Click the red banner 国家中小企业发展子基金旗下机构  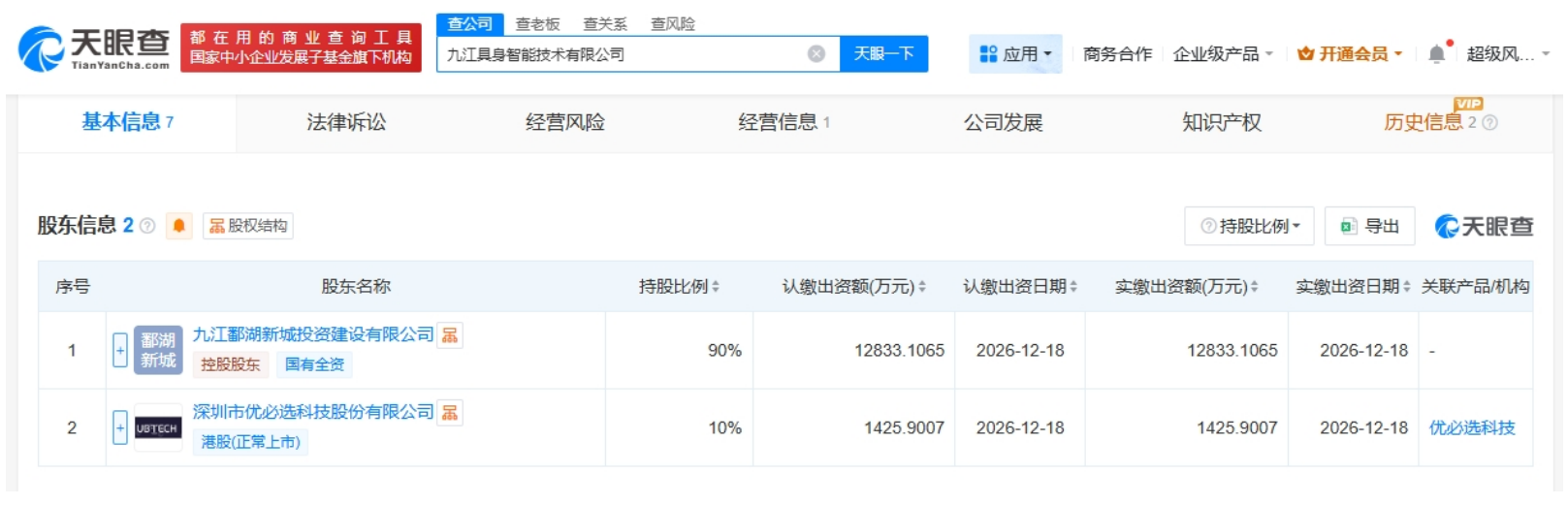(301, 47)
